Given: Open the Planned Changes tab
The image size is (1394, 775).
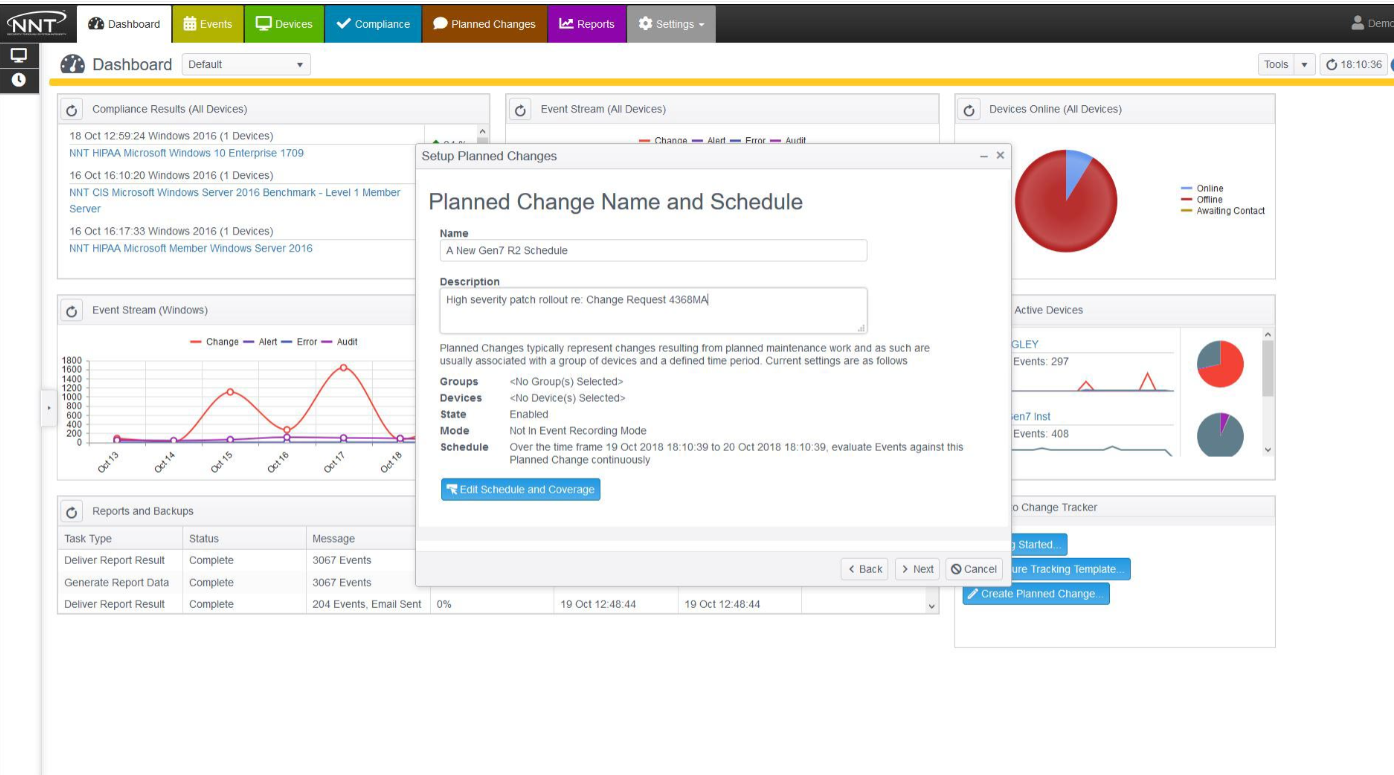Looking at the screenshot, I should coord(484,24).
